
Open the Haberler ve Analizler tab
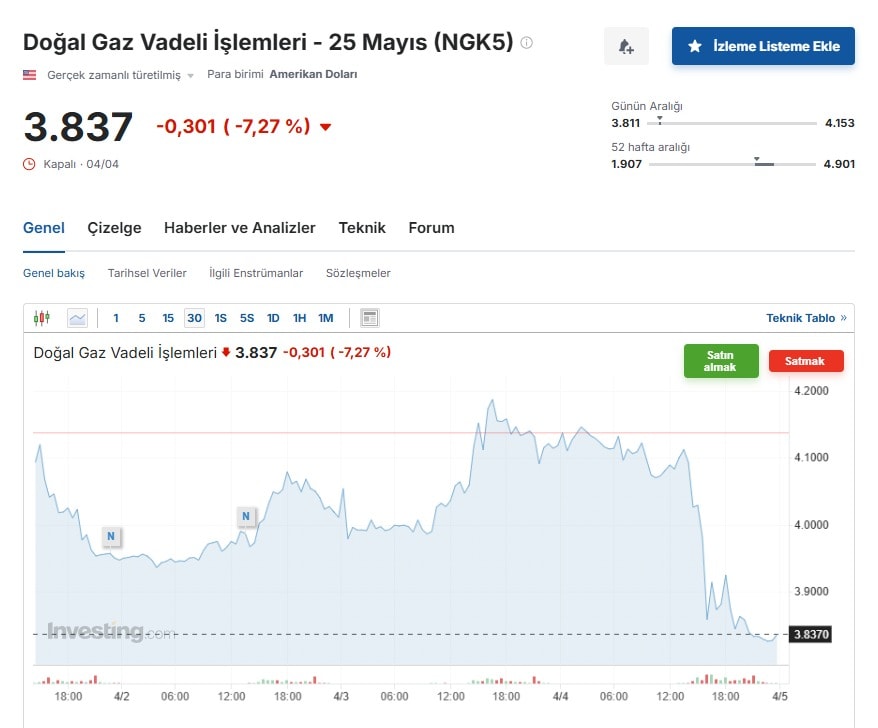[239, 228]
